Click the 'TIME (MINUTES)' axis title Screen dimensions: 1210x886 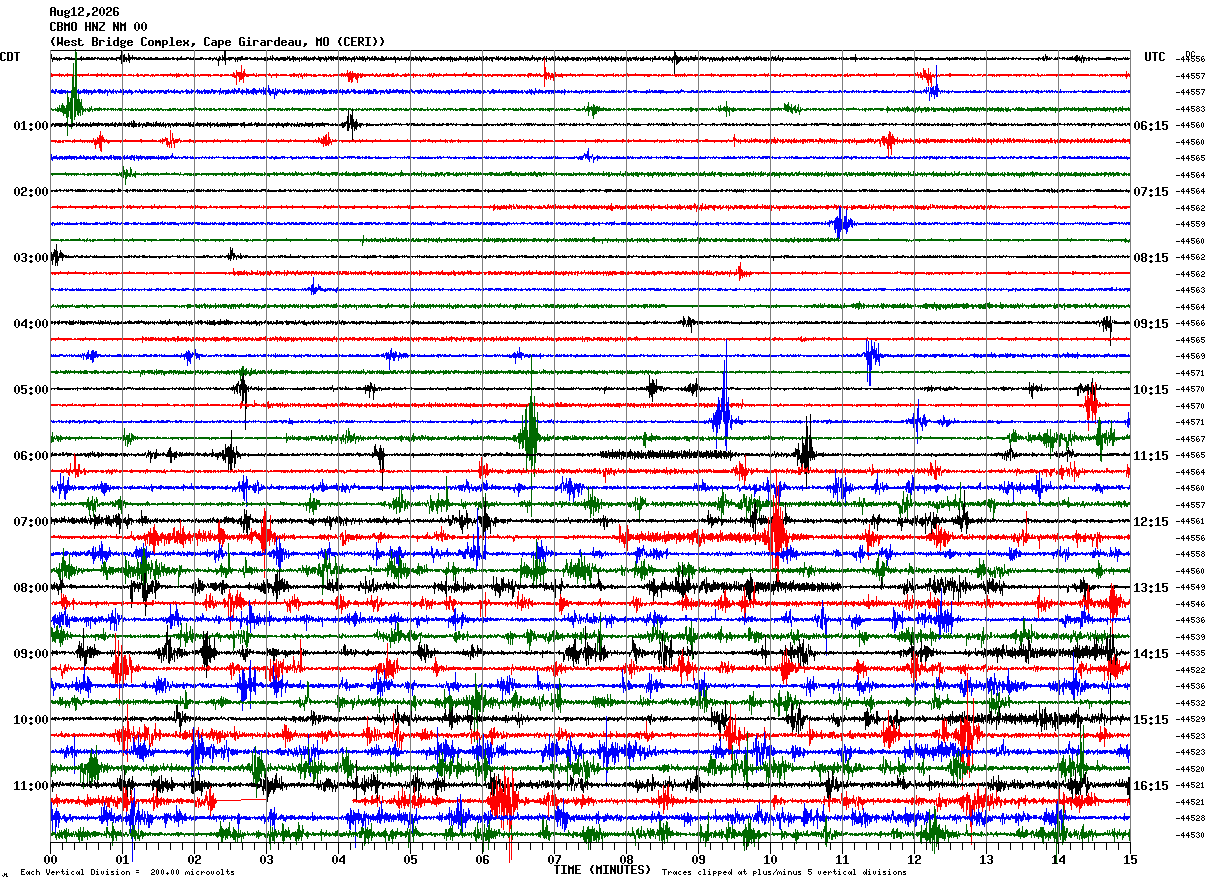point(603,871)
